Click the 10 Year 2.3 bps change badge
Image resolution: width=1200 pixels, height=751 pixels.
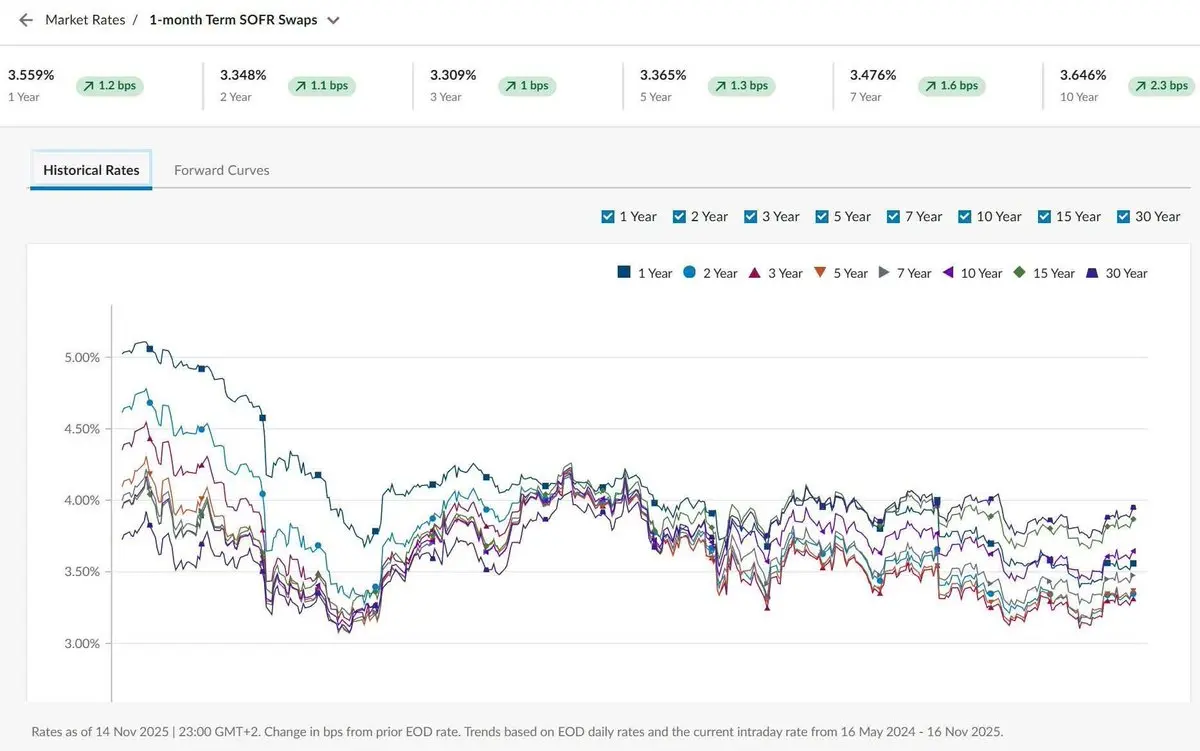pyautogui.click(x=1161, y=86)
